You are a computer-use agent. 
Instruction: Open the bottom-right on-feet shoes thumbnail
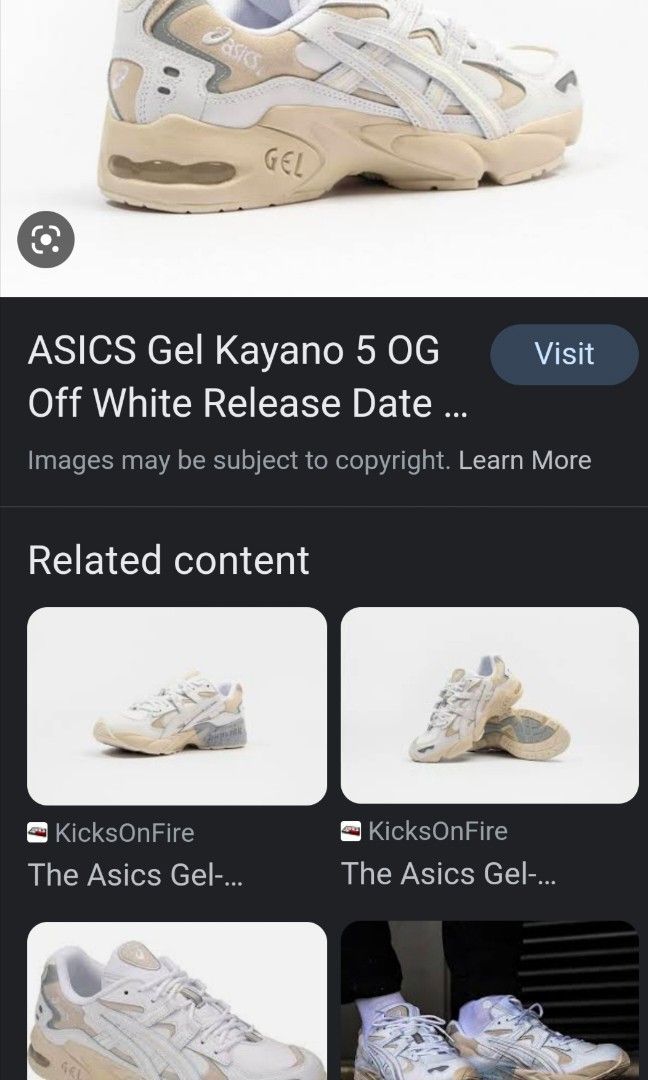point(489,1000)
